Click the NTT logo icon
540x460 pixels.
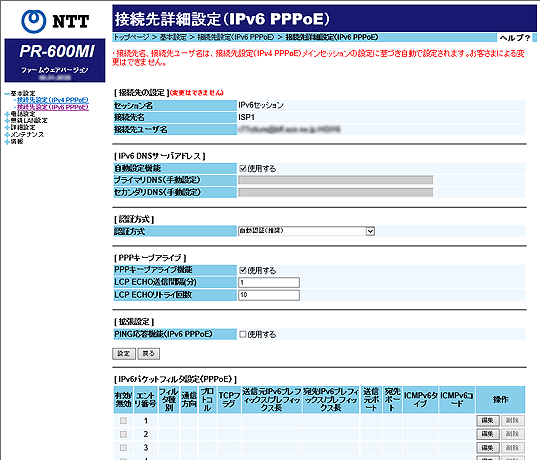(33, 21)
